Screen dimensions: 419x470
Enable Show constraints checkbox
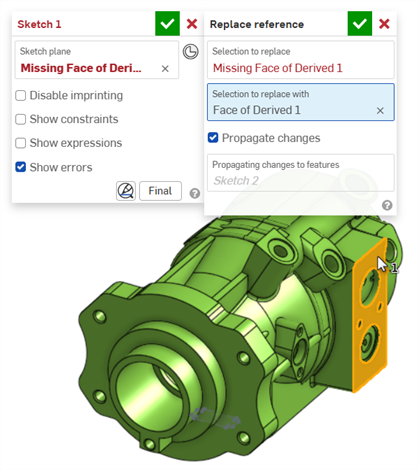click(21, 119)
